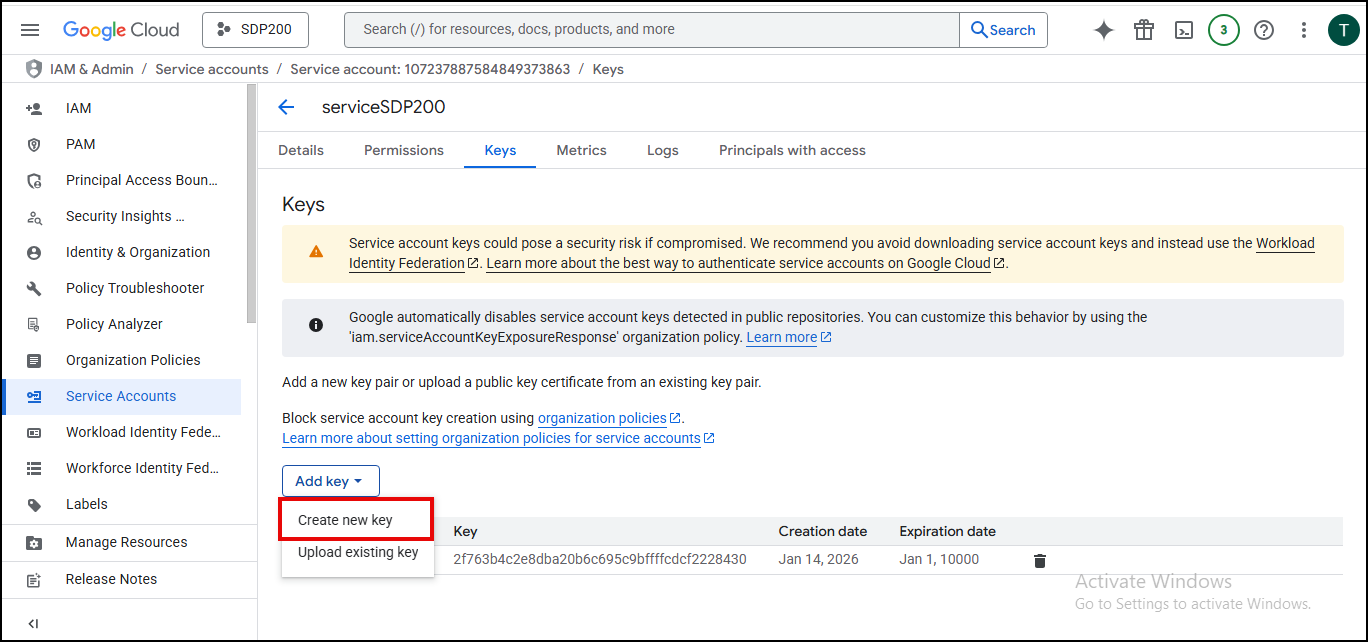Collapse the left navigation panel
The height and width of the screenshot is (642, 1368).
(x=33, y=623)
